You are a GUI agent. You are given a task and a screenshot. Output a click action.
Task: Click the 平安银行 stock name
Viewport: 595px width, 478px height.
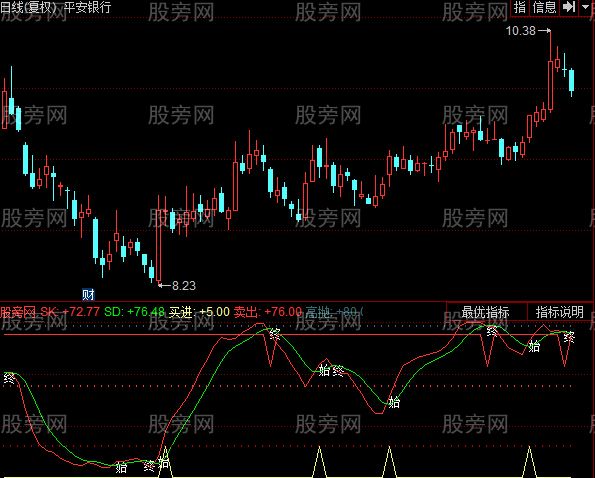click(x=88, y=7)
